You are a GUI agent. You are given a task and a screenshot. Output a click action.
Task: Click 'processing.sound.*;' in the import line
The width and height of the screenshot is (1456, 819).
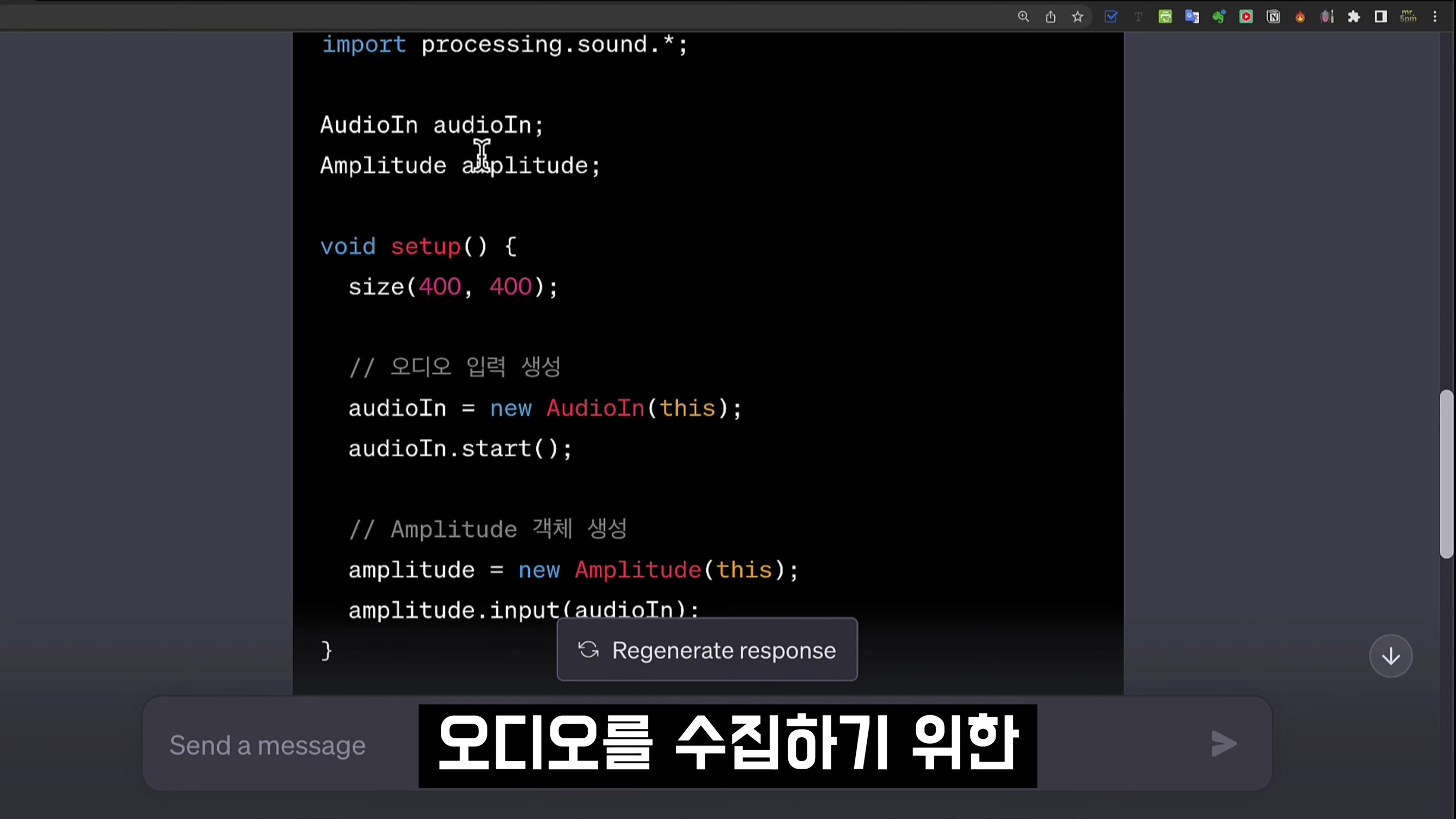(555, 44)
